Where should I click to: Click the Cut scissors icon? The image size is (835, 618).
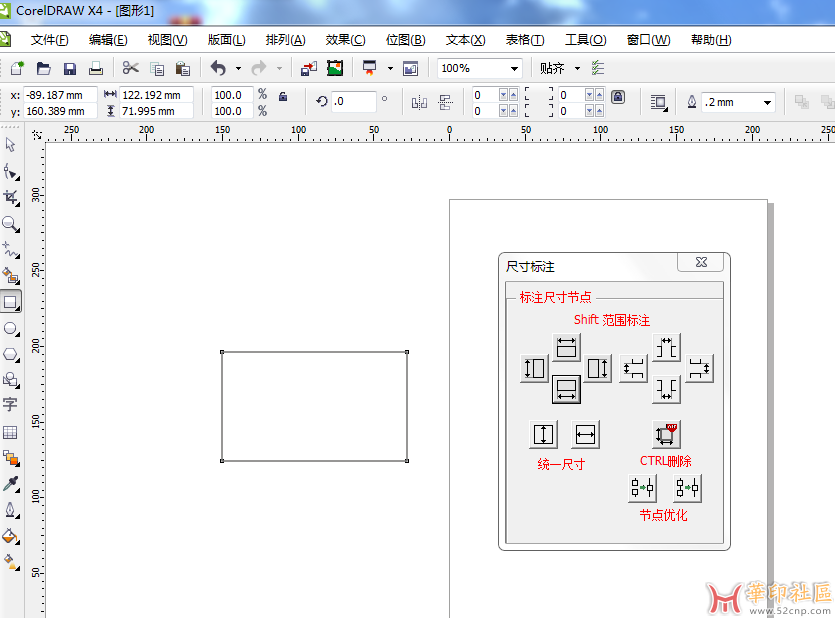tap(130, 68)
